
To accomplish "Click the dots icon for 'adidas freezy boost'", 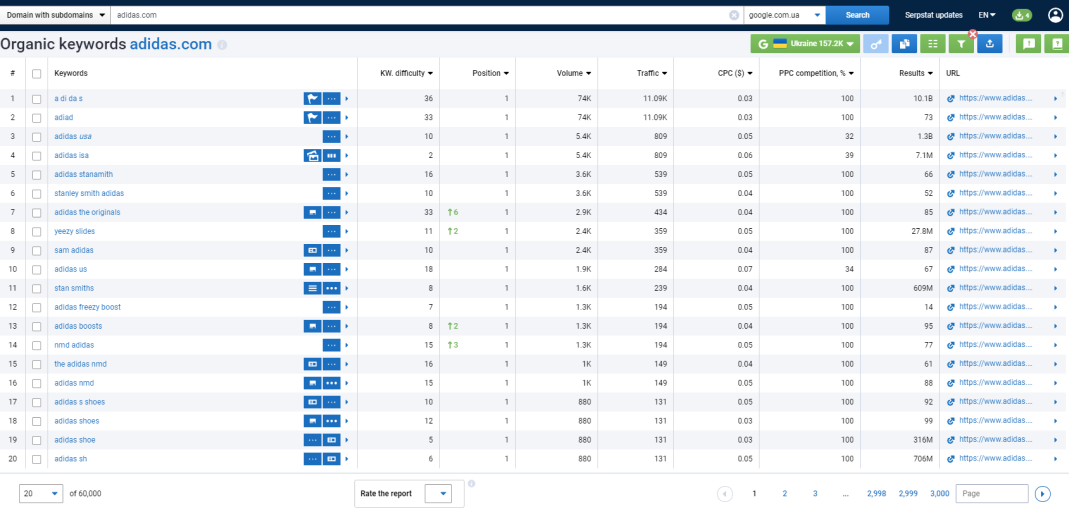I will (x=331, y=307).
